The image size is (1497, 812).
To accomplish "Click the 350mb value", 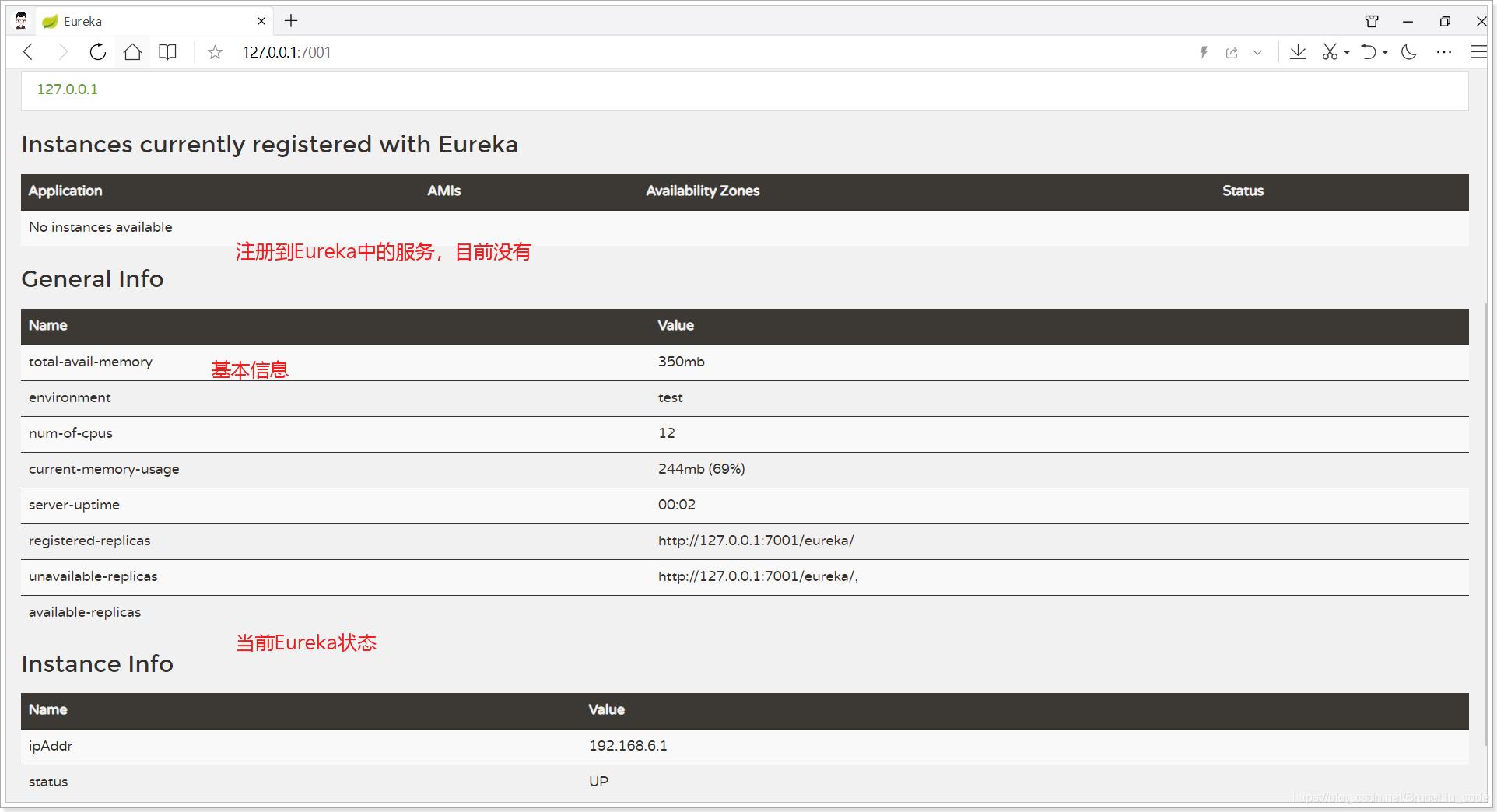I will coord(681,362).
